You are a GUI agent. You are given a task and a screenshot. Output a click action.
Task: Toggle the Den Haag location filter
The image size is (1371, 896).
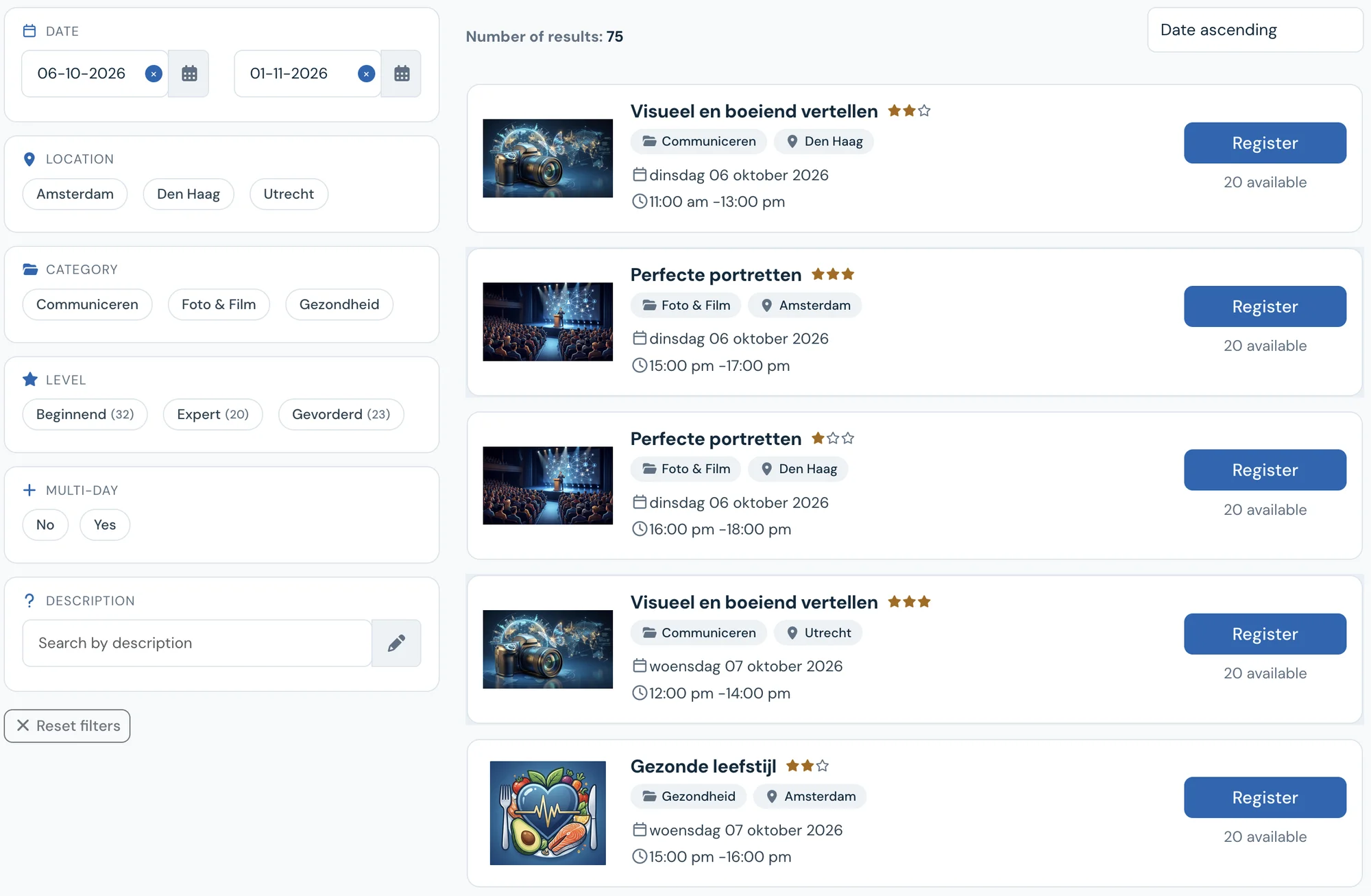pos(189,194)
